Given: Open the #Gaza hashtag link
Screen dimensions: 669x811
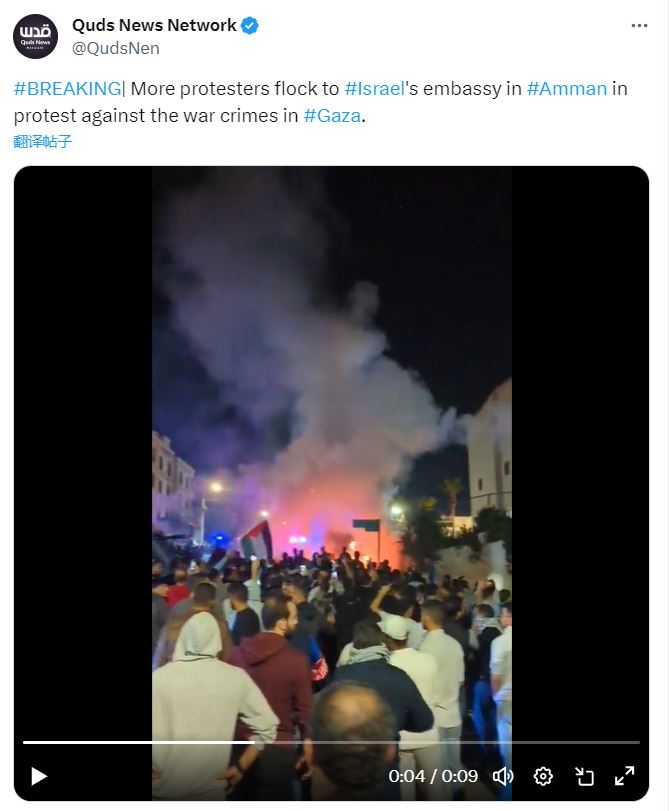Looking at the screenshot, I should pos(332,115).
